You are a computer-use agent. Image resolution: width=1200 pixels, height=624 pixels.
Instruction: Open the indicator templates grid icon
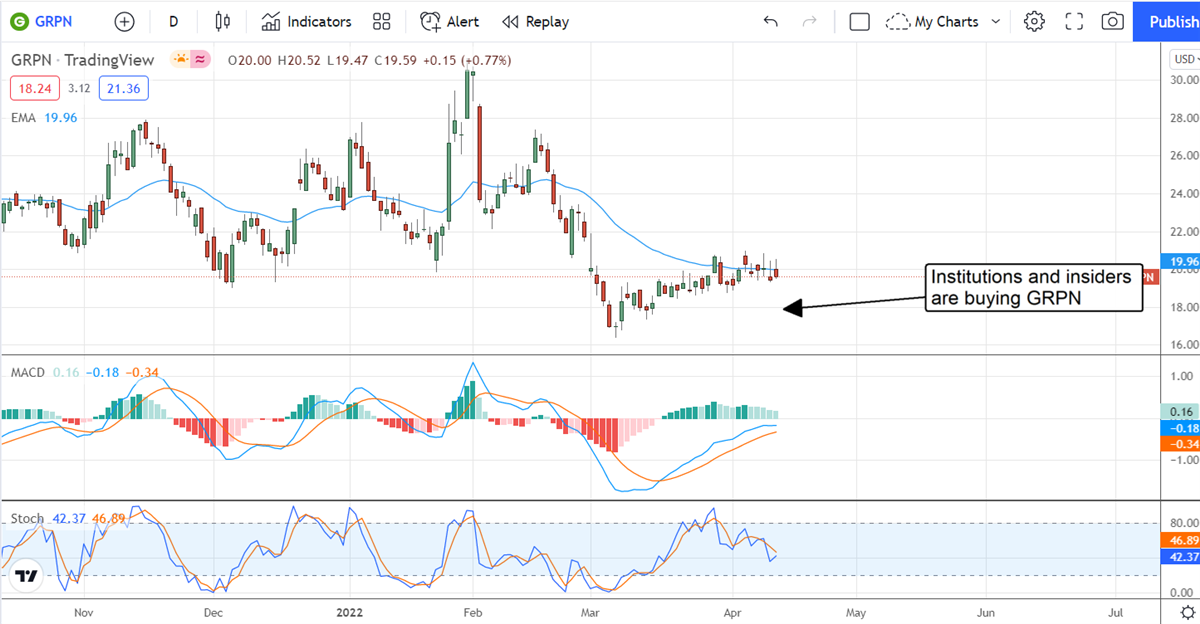click(x=381, y=21)
